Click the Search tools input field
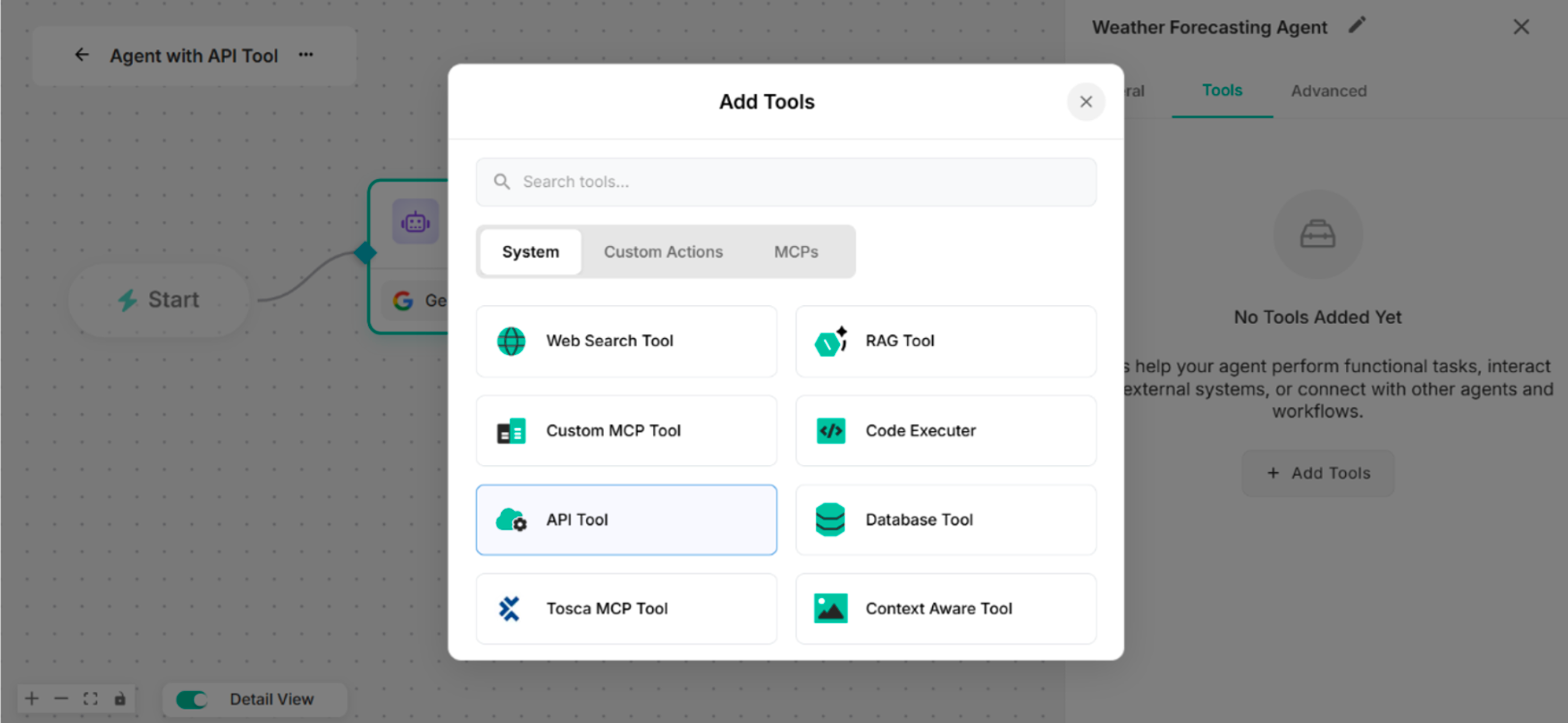 pos(785,181)
